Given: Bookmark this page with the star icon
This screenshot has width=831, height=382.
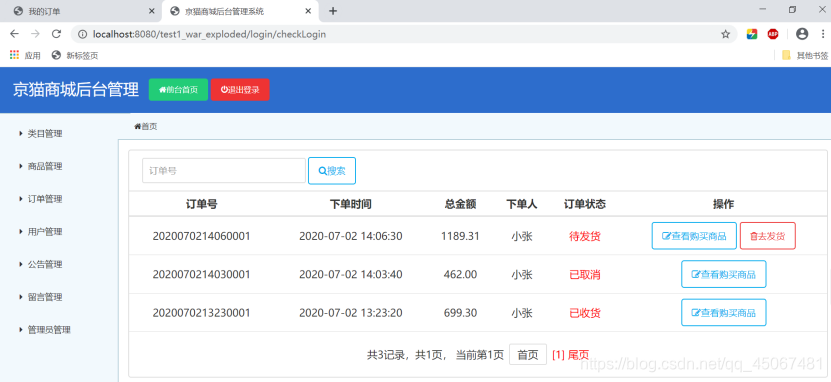Looking at the screenshot, I should click(x=726, y=34).
